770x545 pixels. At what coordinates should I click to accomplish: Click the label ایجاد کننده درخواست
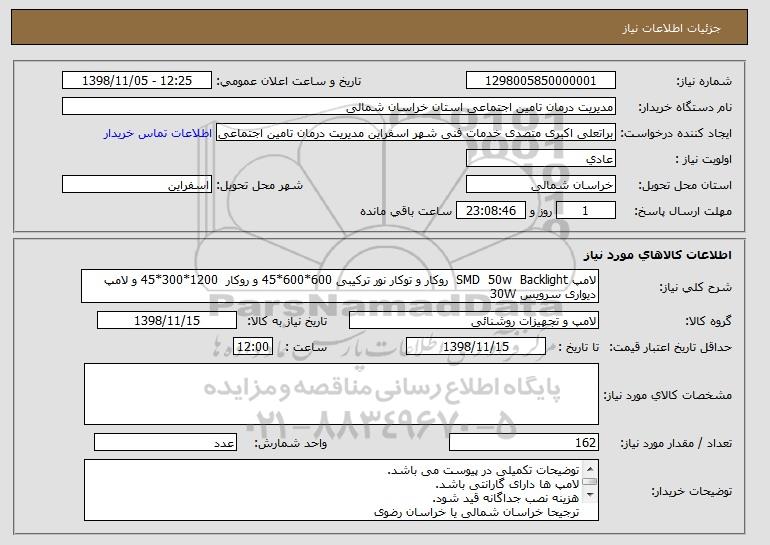[676, 133]
